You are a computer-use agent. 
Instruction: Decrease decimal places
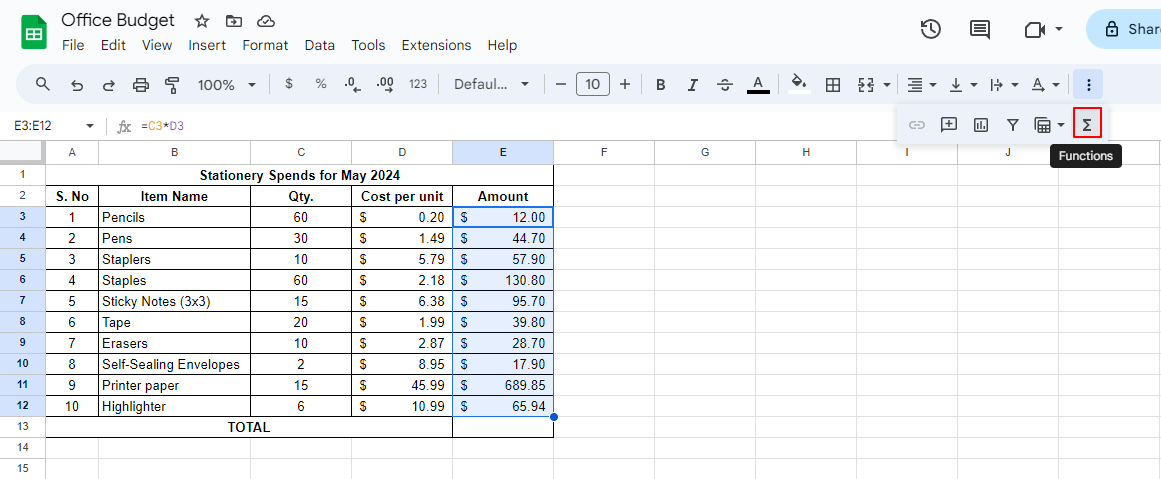[352, 84]
